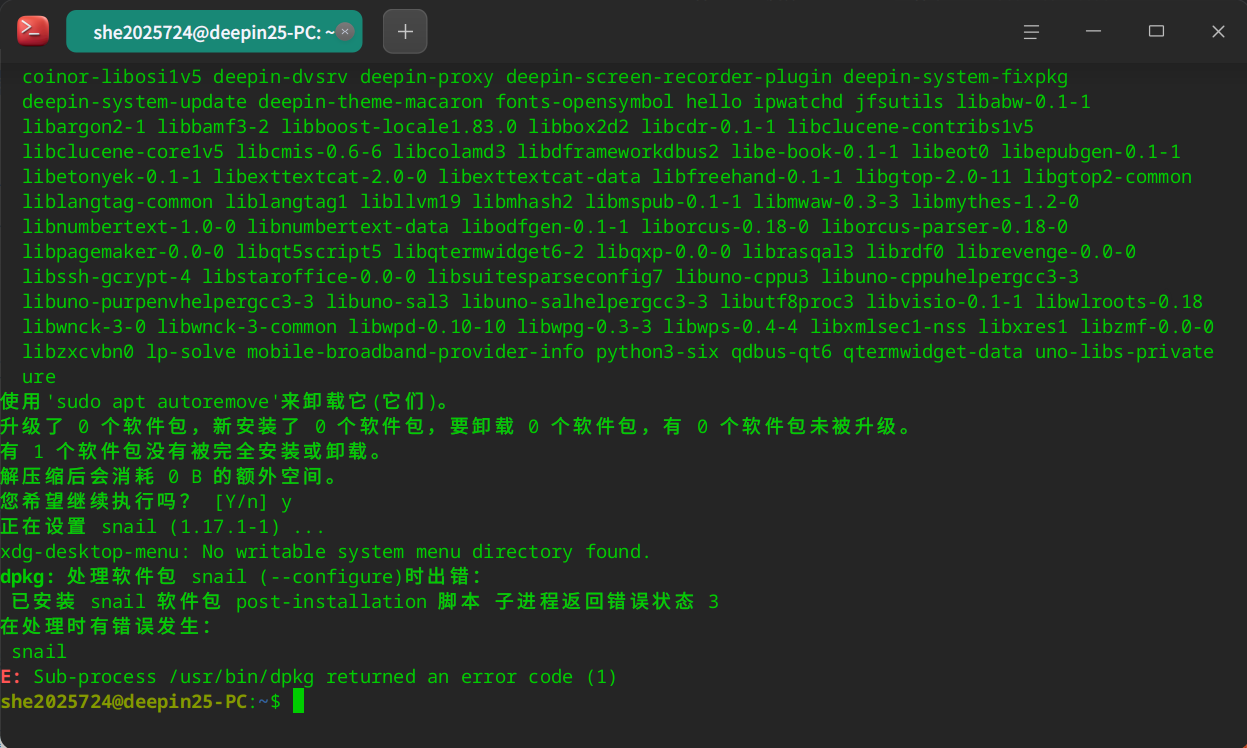Minimize the terminal window
The width and height of the screenshot is (1247, 748).
1094,32
